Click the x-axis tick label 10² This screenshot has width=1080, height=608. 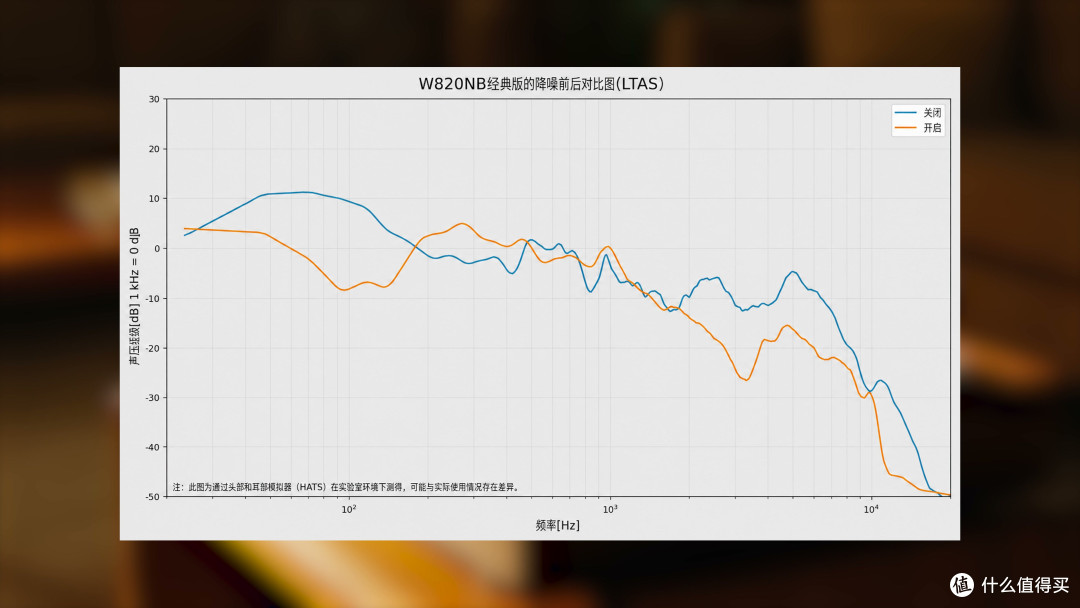coord(349,509)
